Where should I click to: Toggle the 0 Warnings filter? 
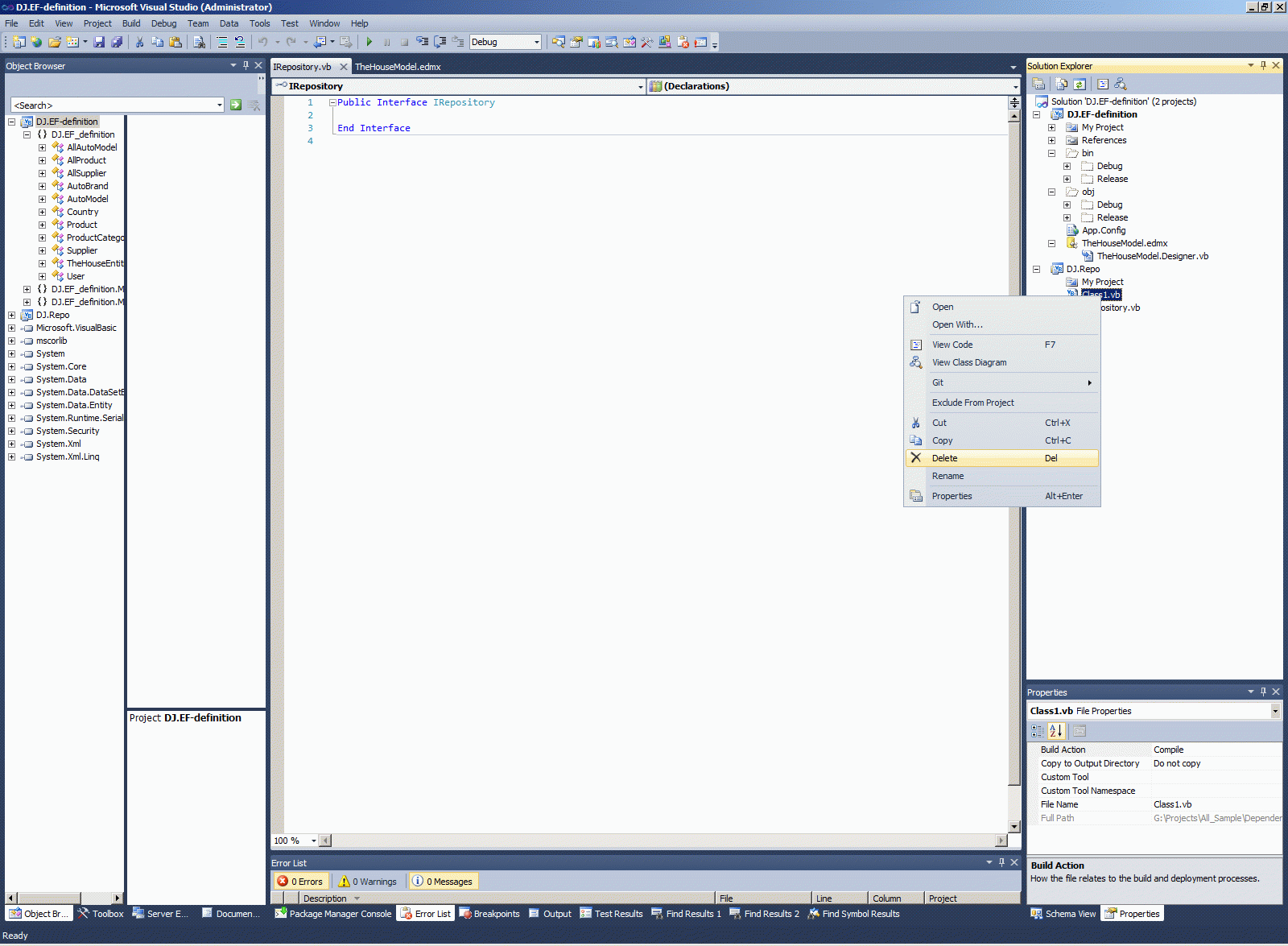(x=367, y=882)
